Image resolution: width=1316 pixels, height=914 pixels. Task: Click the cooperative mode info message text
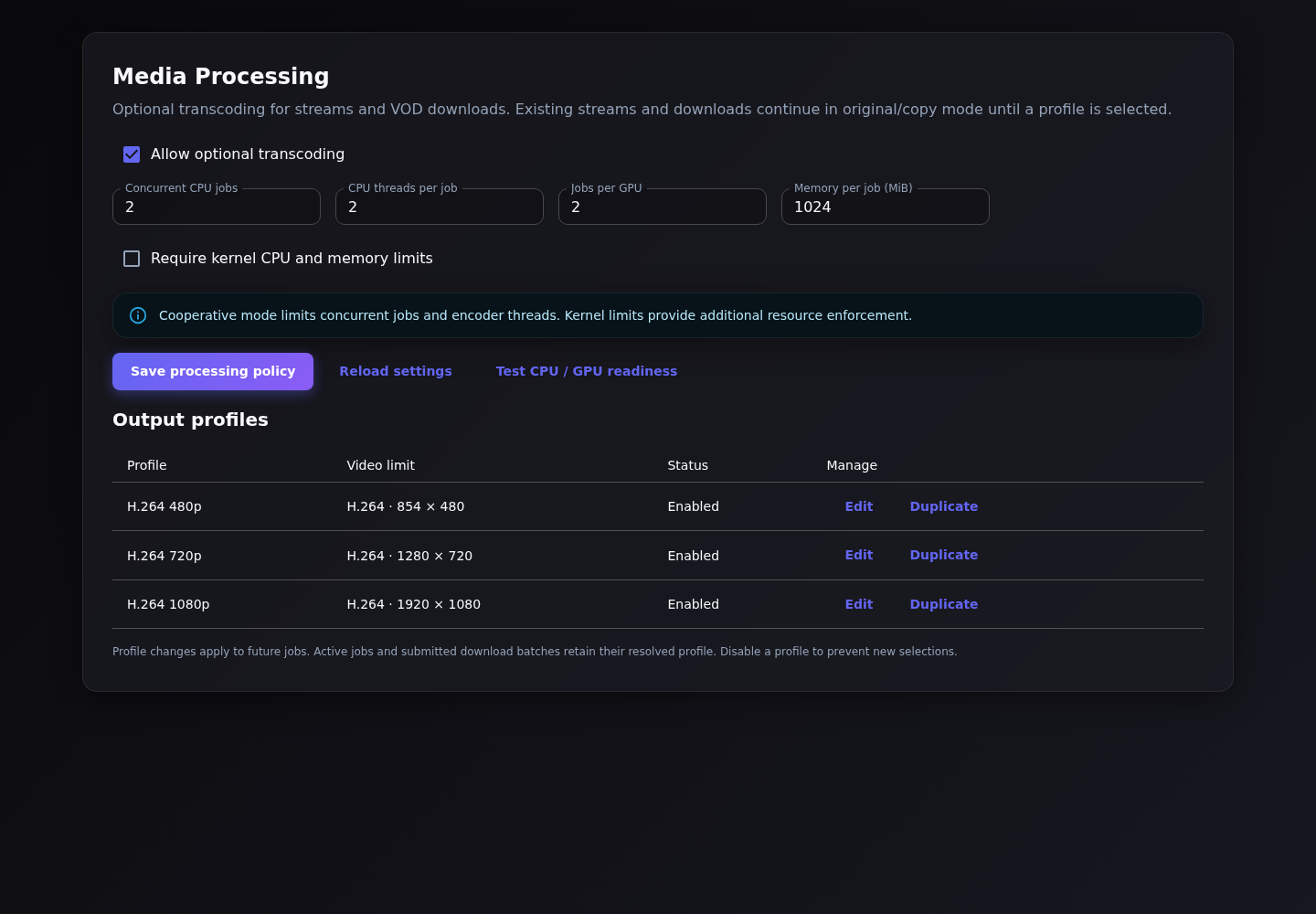tap(536, 315)
